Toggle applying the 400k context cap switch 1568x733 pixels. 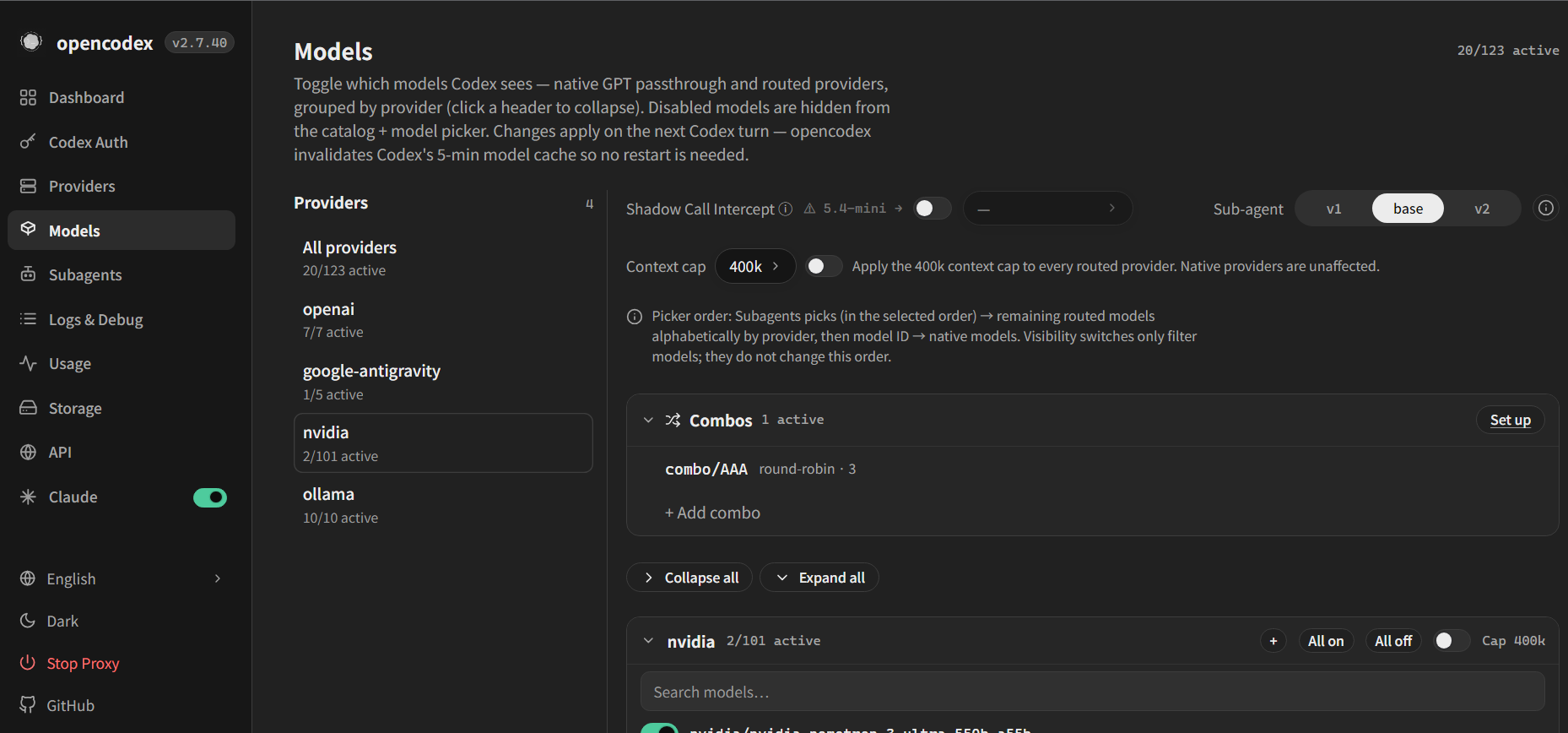(x=824, y=266)
